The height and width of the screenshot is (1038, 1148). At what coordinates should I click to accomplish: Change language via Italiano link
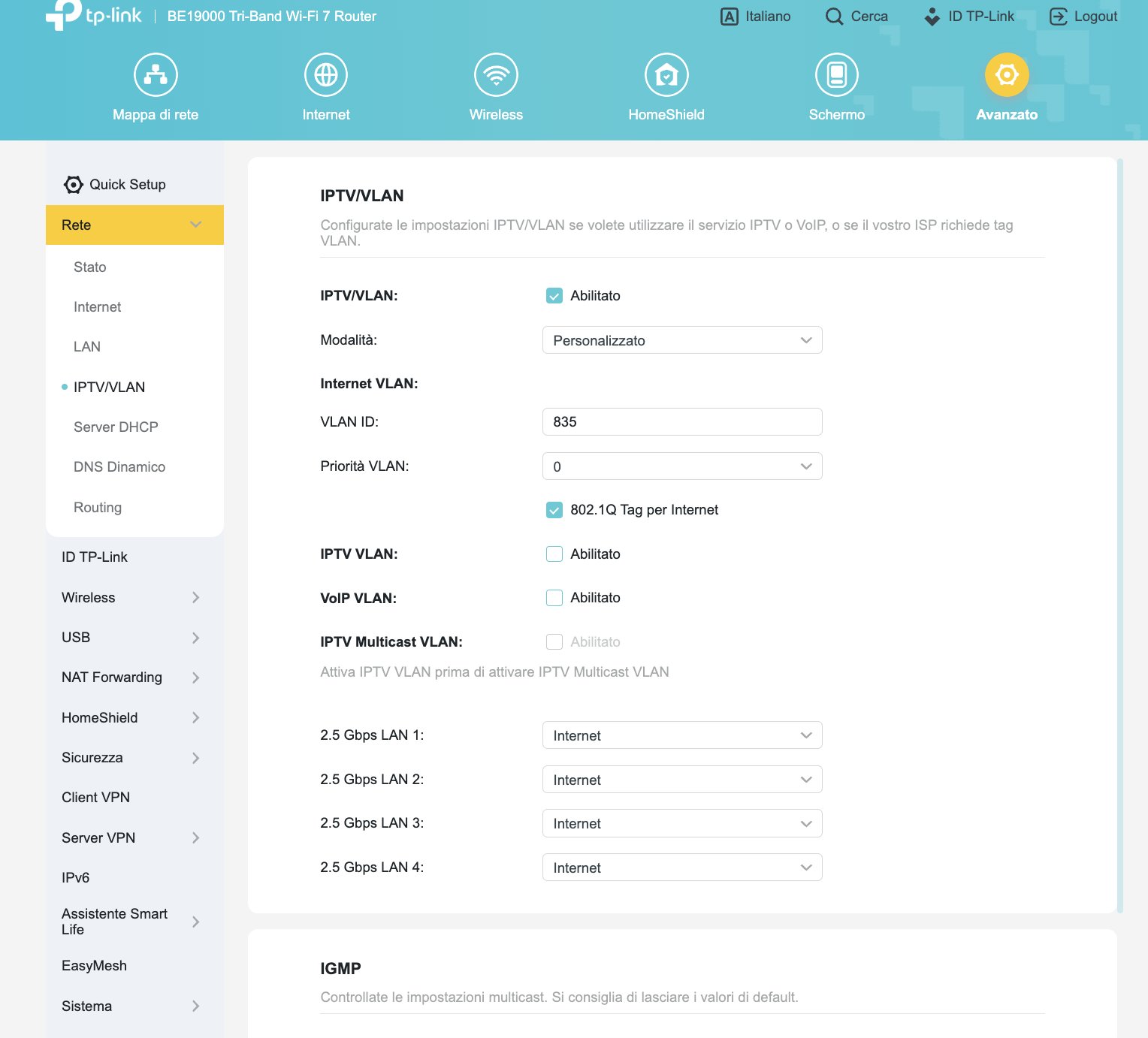click(767, 17)
